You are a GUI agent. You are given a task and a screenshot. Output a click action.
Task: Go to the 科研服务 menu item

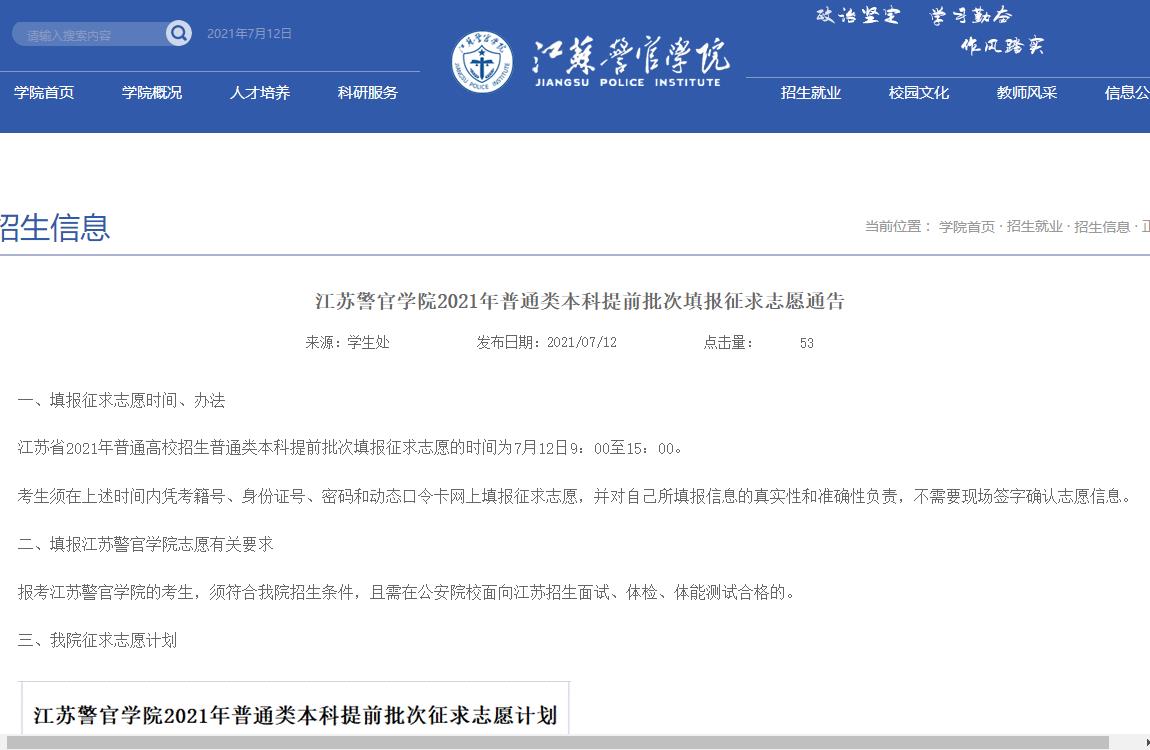point(368,93)
